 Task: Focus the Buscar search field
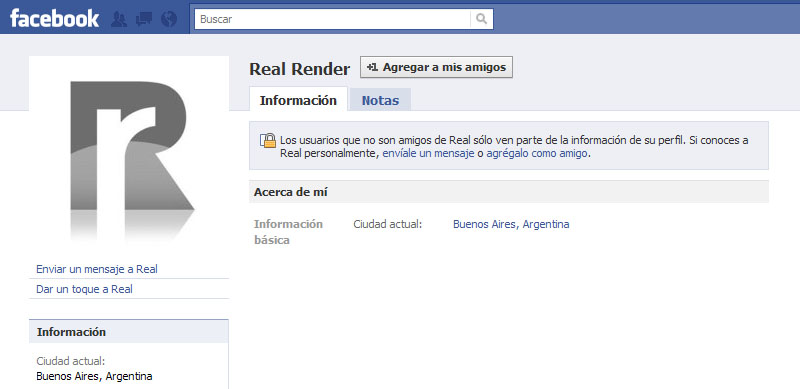pyautogui.click(x=333, y=19)
